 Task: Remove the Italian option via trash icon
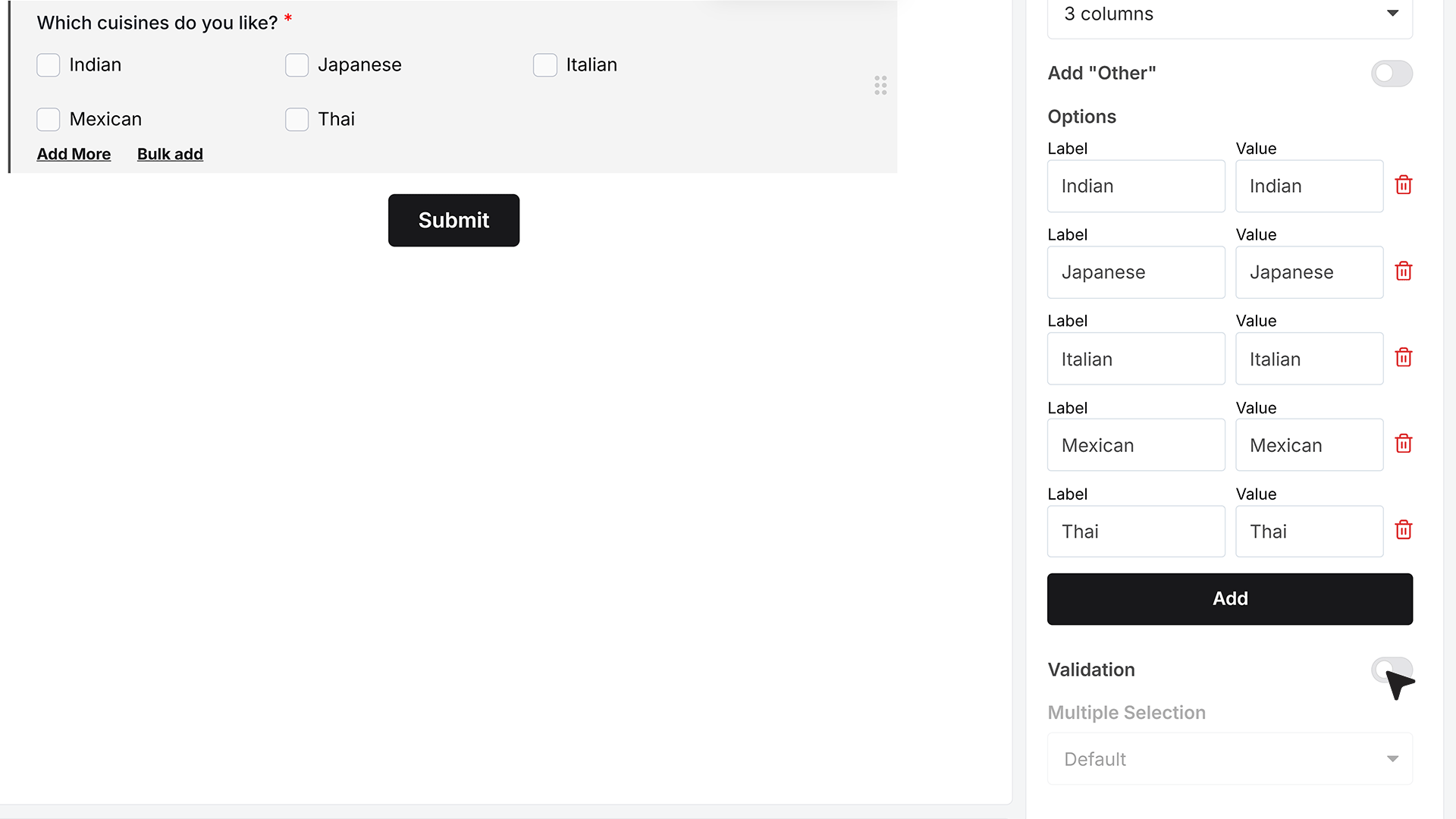(1404, 358)
